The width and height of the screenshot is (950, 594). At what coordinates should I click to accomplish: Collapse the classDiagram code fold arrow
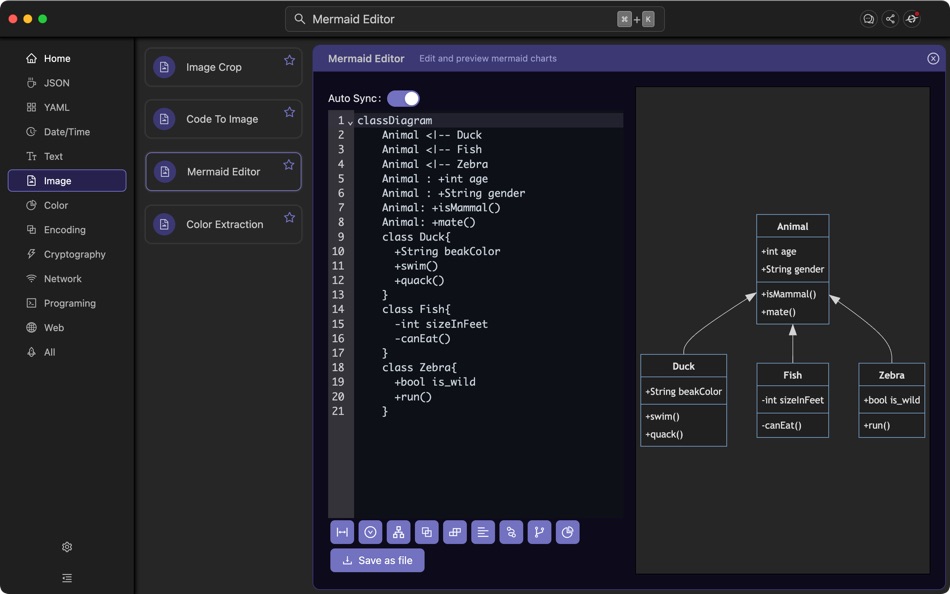click(x=350, y=122)
